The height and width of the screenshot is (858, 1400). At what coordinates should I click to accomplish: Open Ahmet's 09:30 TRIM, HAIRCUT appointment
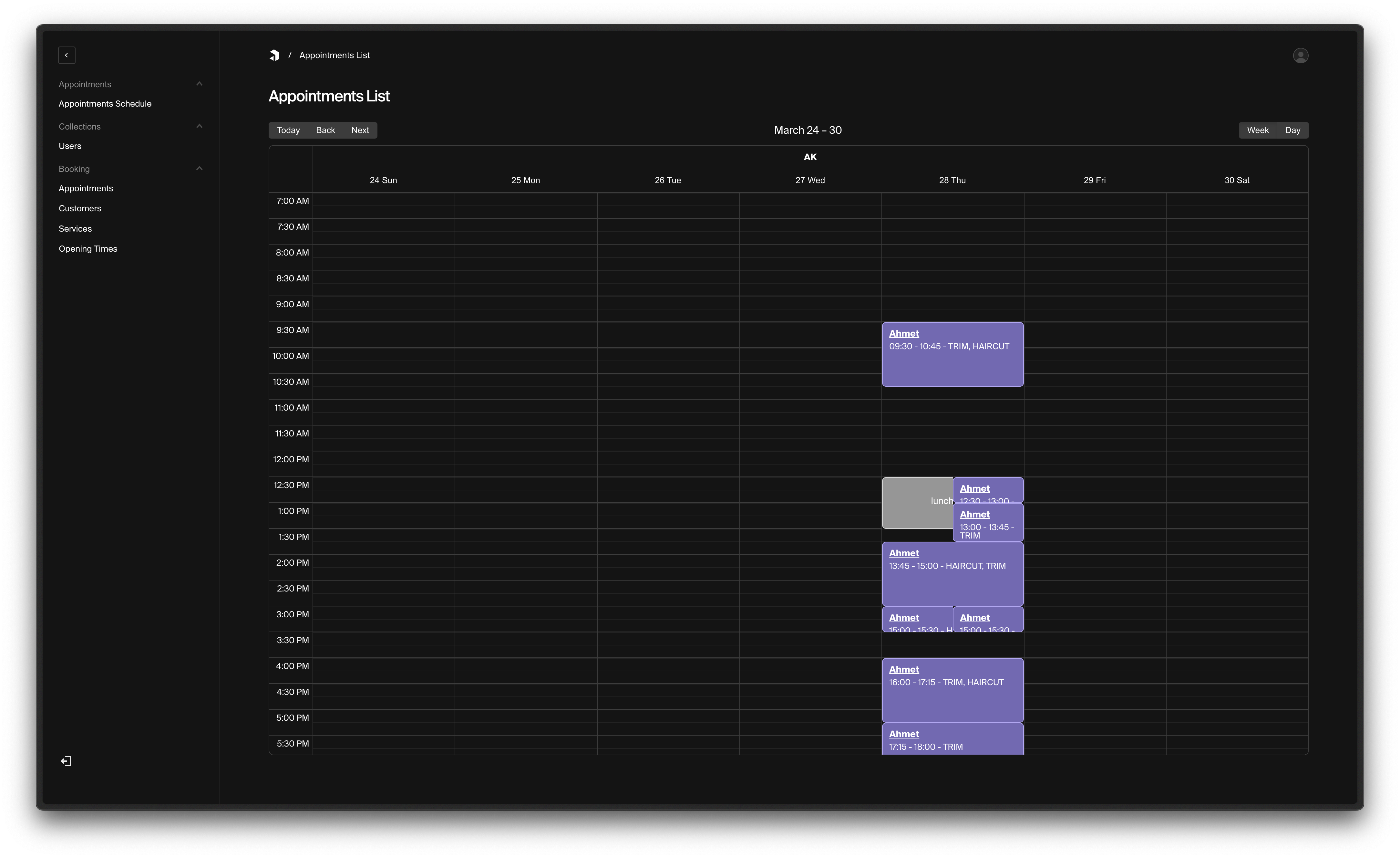pyautogui.click(x=952, y=354)
